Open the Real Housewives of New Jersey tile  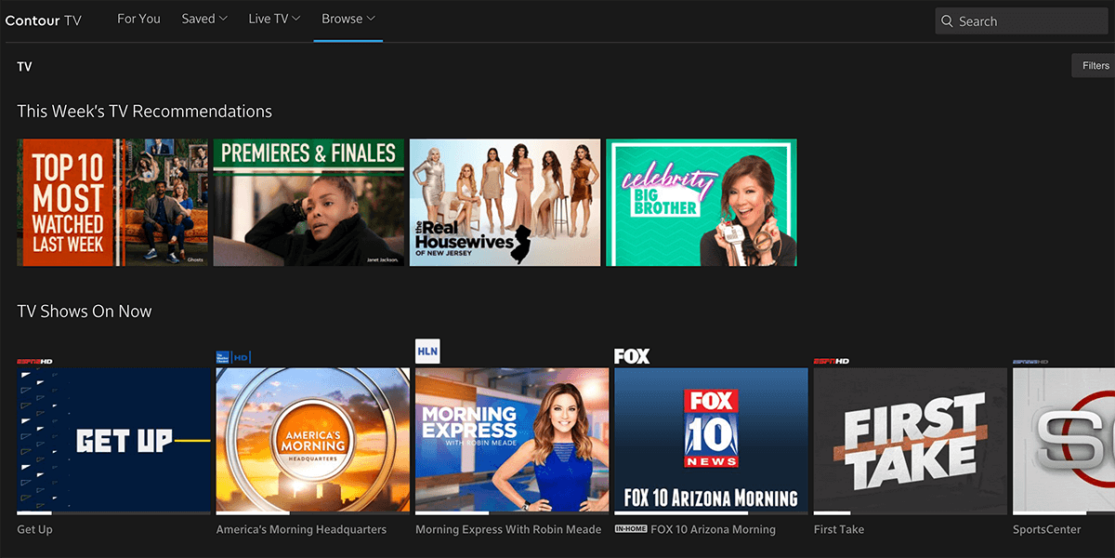pos(505,202)
